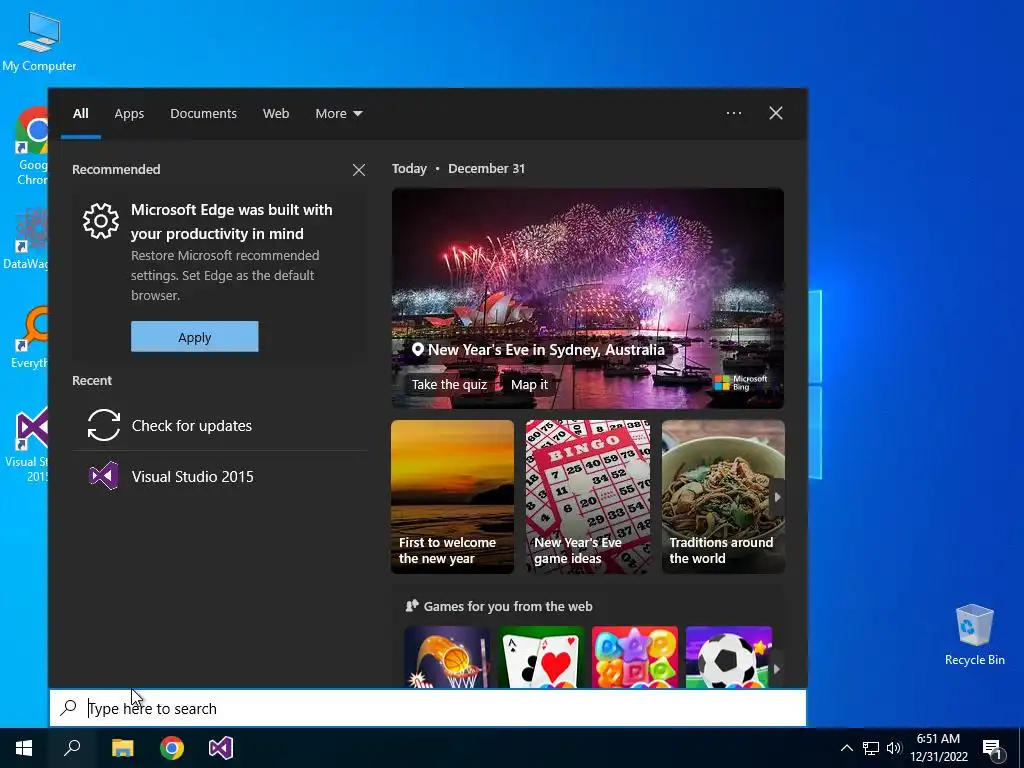
Task: Switch to the All search tab
Action: coord(80,113)
